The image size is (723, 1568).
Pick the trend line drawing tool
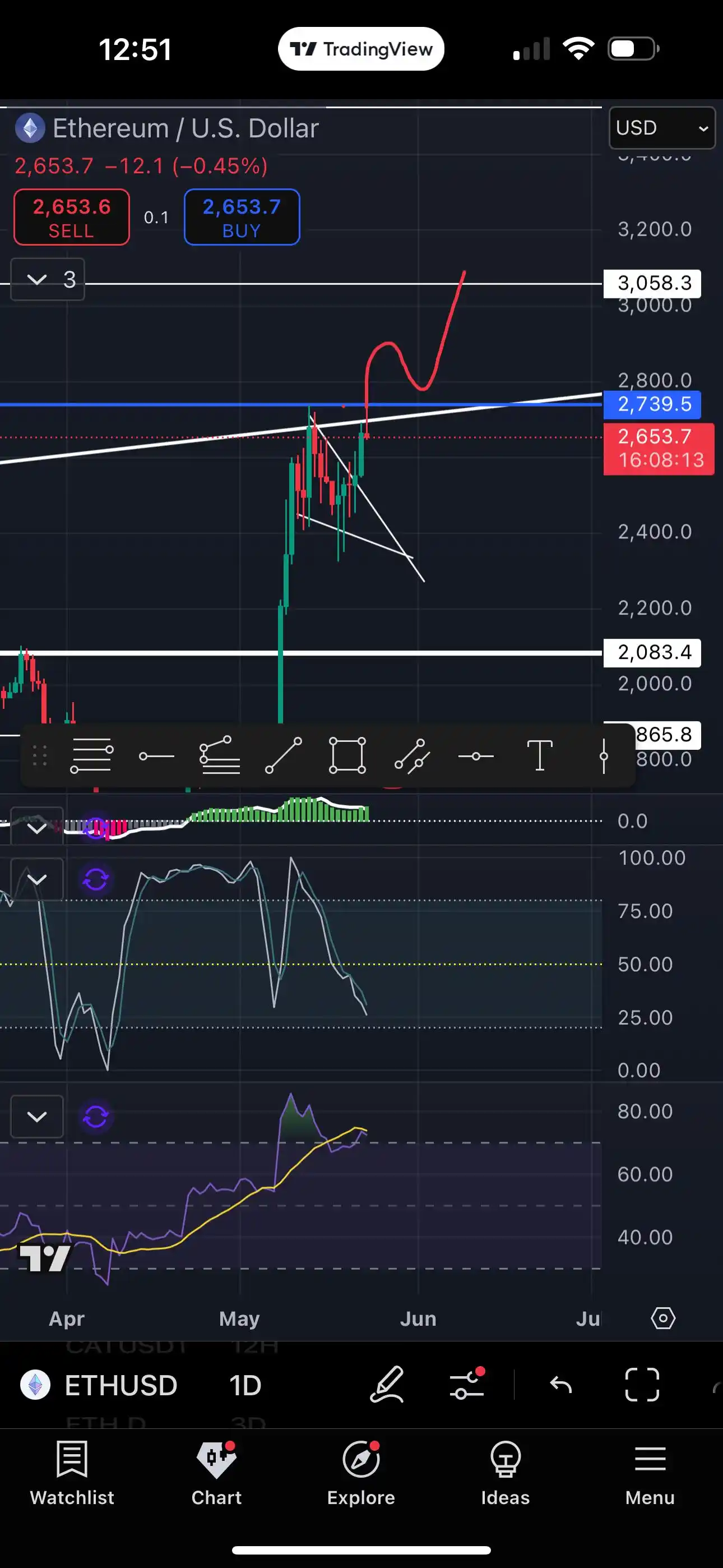[x=284, y=756]
